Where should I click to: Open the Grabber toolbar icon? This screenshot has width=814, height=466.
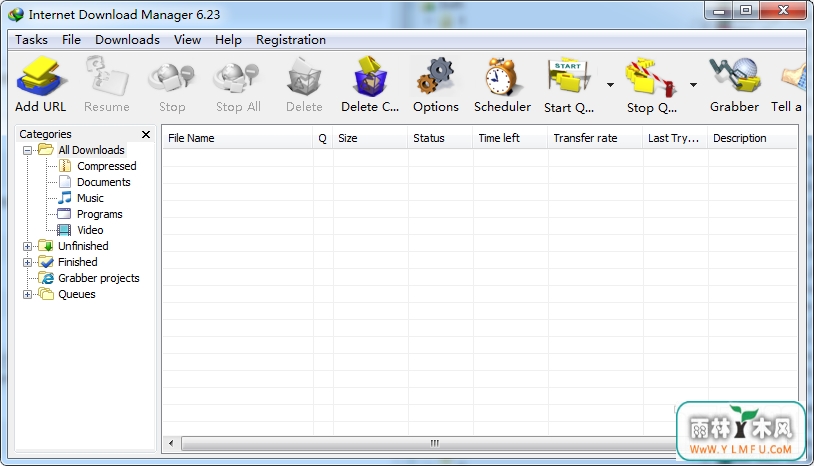735,76
